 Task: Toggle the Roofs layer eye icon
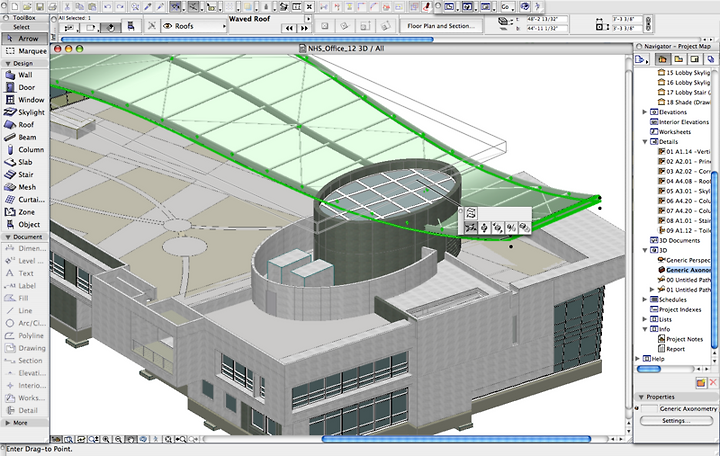point(168,26)
